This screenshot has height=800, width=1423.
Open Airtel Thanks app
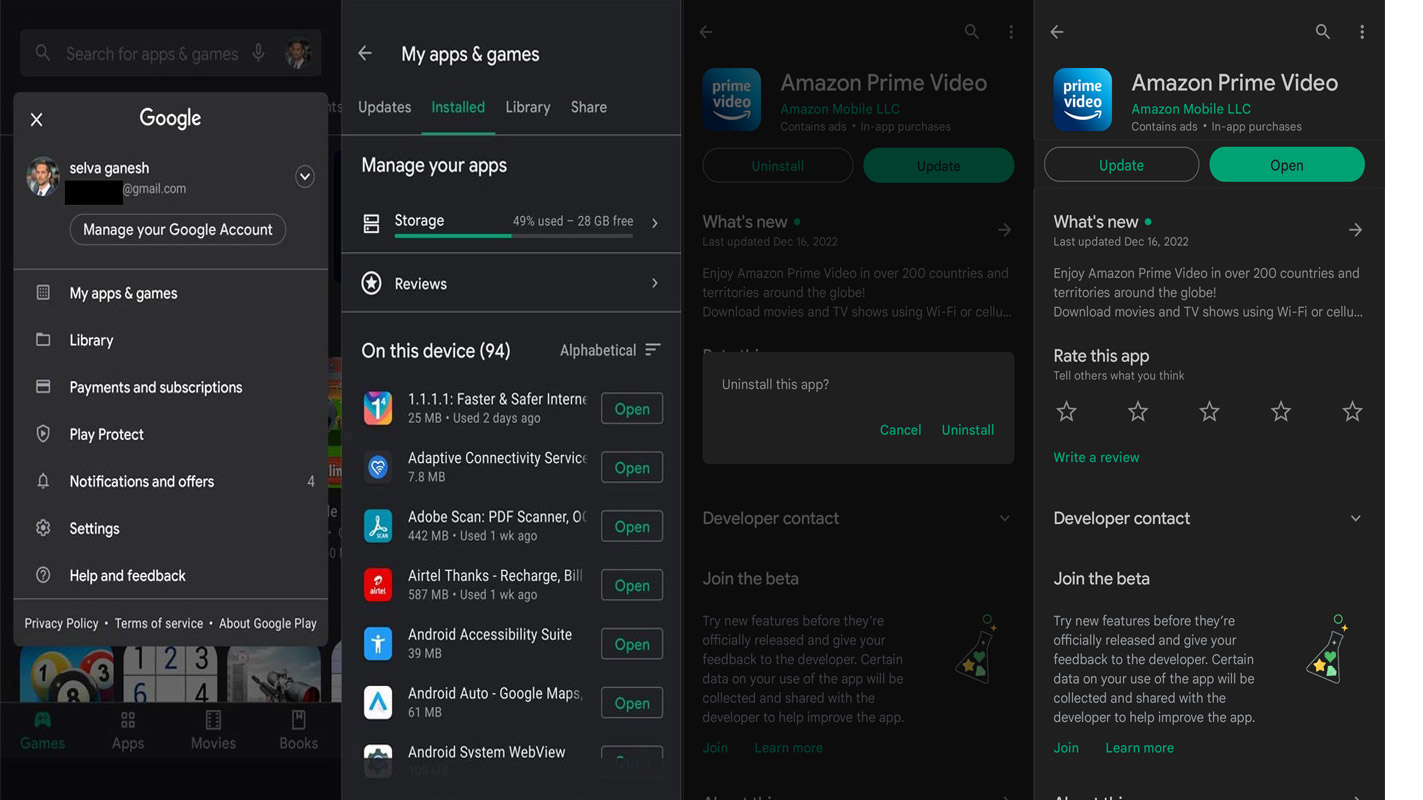(x=632, y=586)
